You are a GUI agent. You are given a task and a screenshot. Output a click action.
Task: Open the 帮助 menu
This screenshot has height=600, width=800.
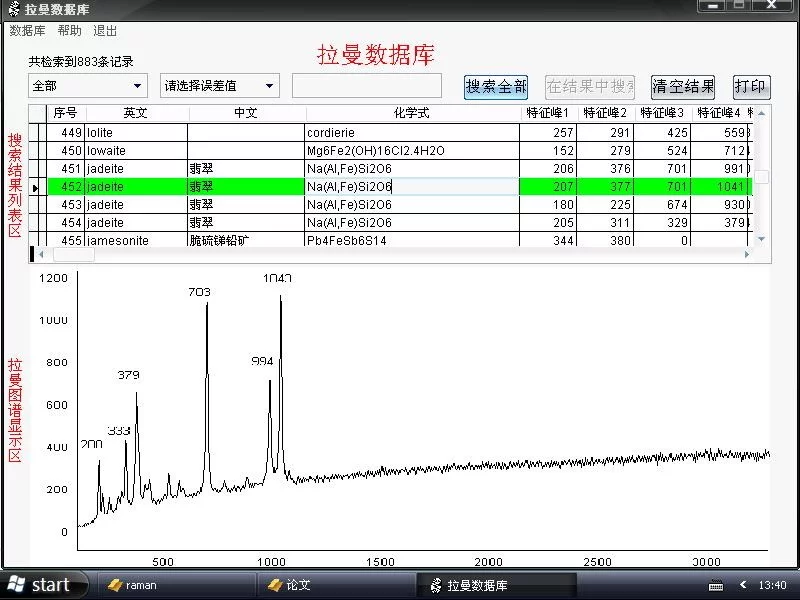(70, 31)
